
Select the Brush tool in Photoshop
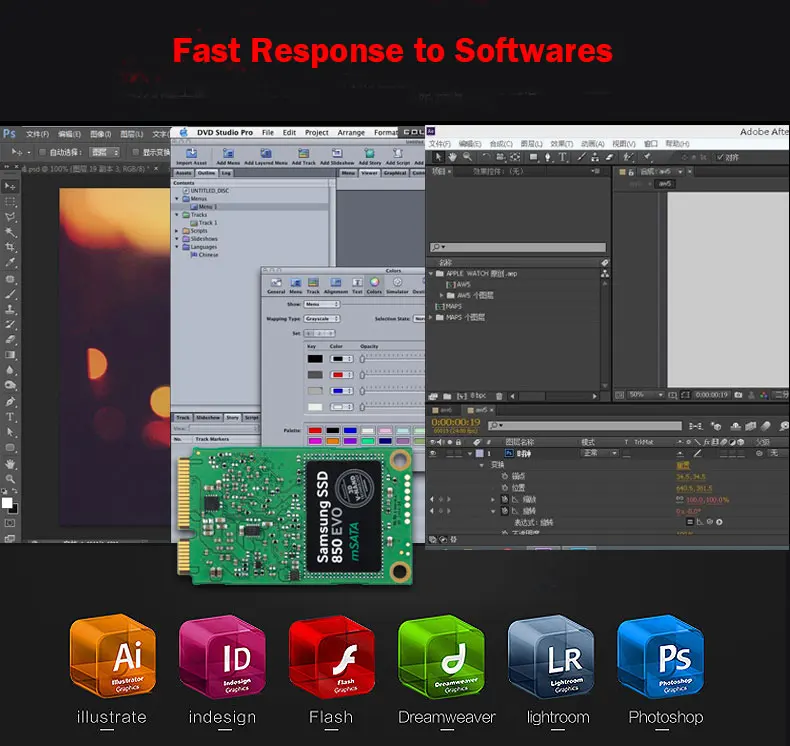(x=10, y=294)
